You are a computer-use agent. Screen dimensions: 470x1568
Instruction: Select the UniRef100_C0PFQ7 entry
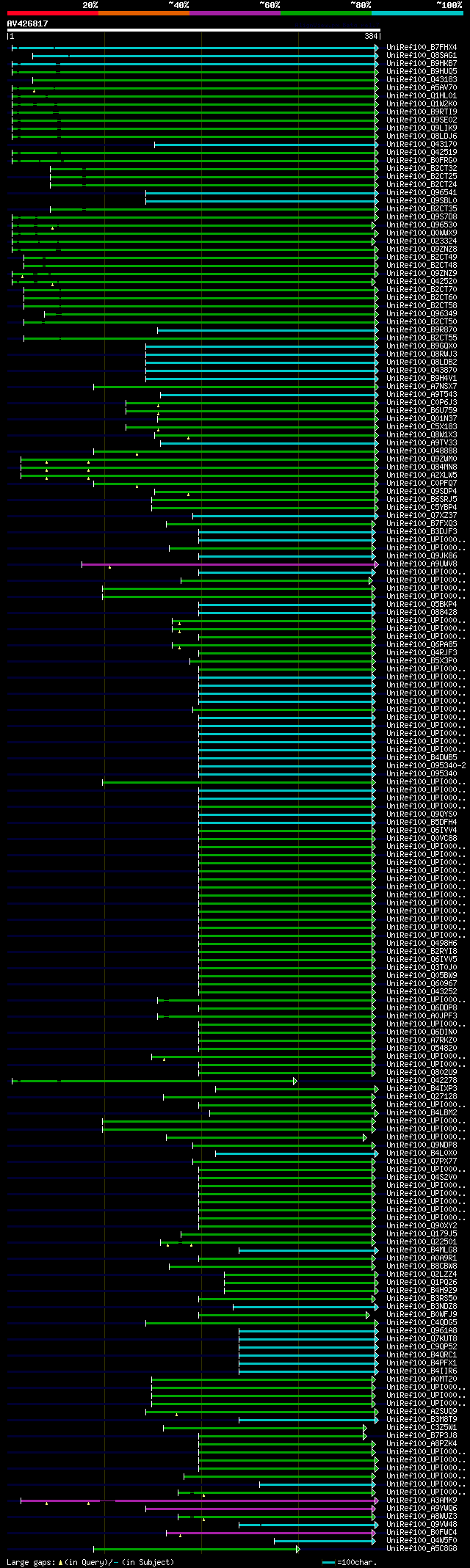pyautogui.click(x=422, y=484)
